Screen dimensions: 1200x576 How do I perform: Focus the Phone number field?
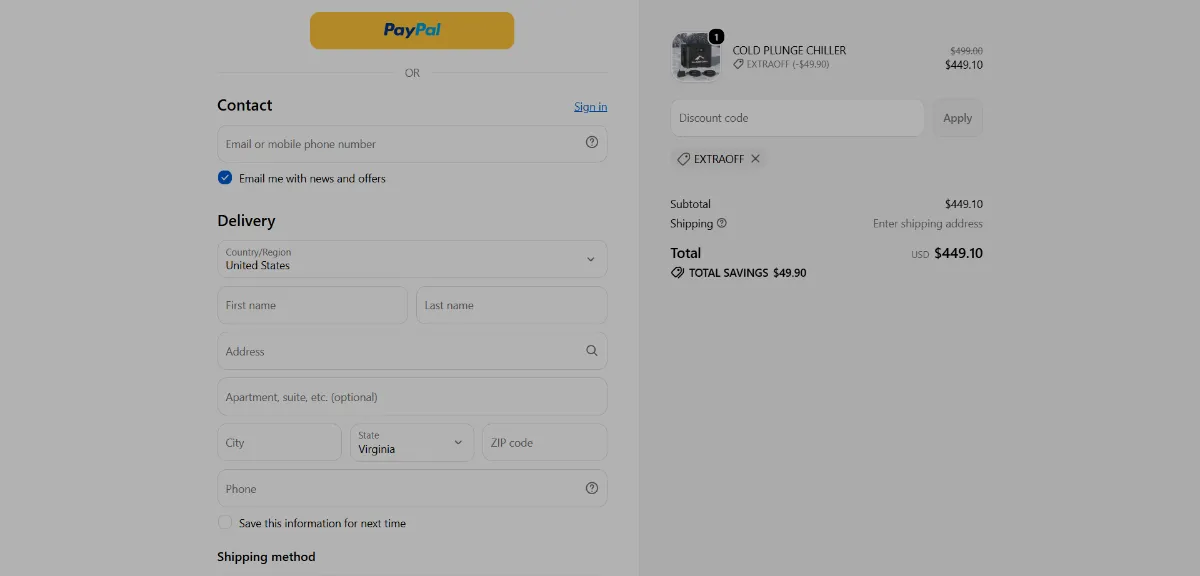coord(412,488)
